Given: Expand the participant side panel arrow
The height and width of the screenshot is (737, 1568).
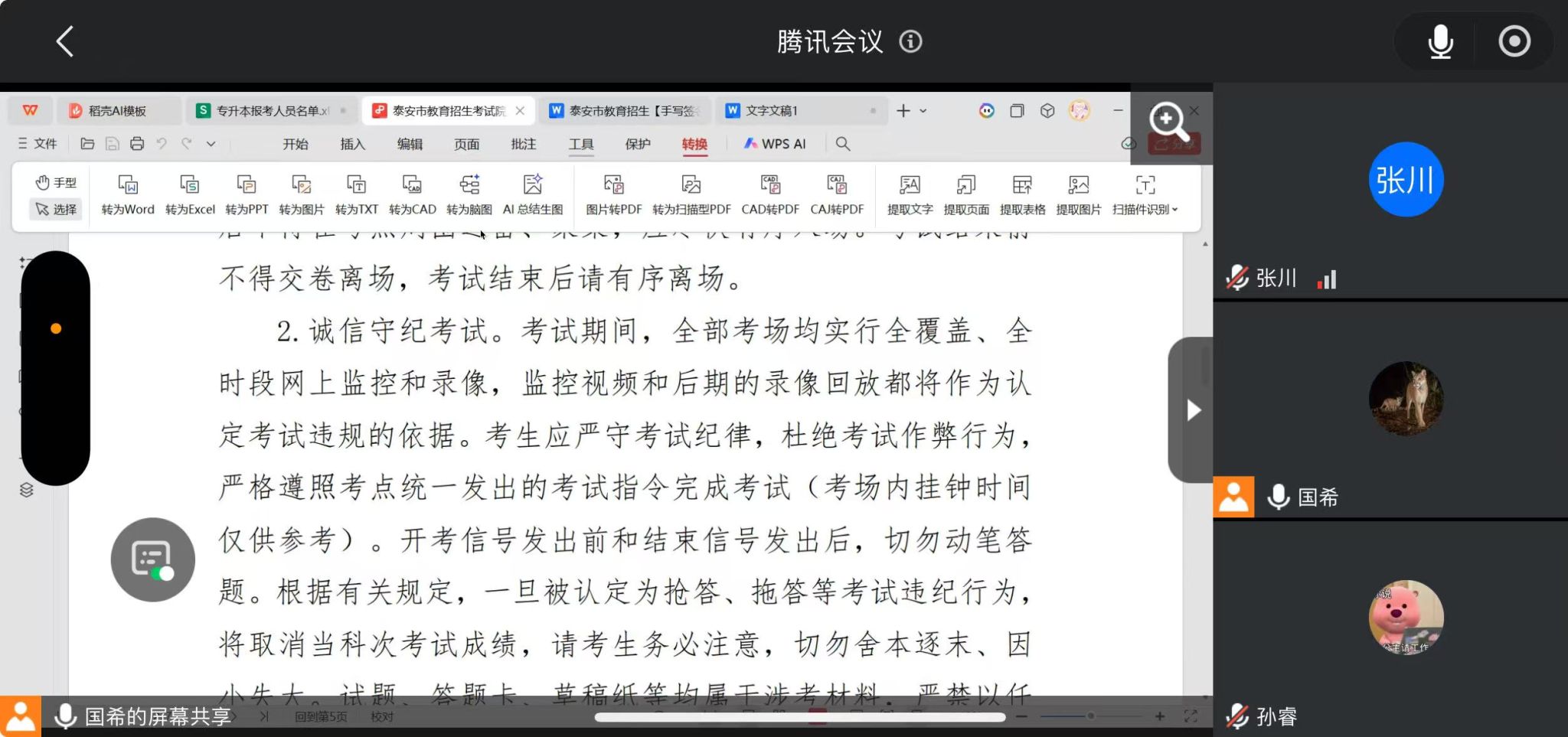Looking at the screenshot, I should (1193, 410).
